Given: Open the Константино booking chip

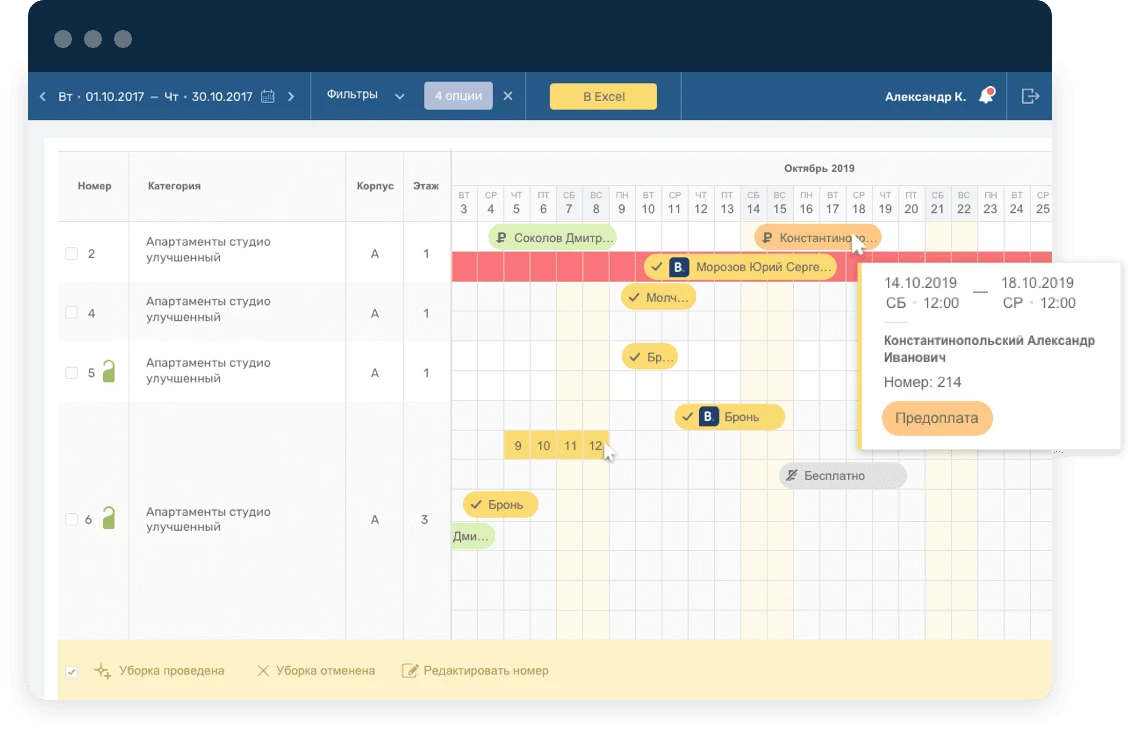Looking at the screenshot, I should click(817, 237).
